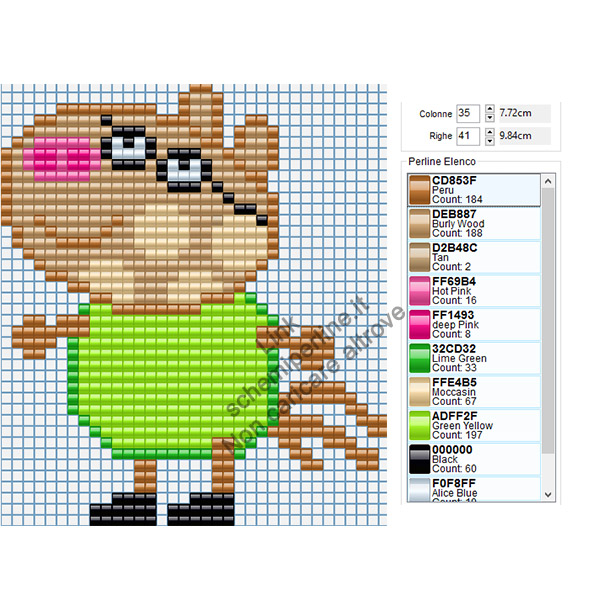The image size is (600, 600).
Task: Click the 7.72cm width value
Action: [515, 113]
